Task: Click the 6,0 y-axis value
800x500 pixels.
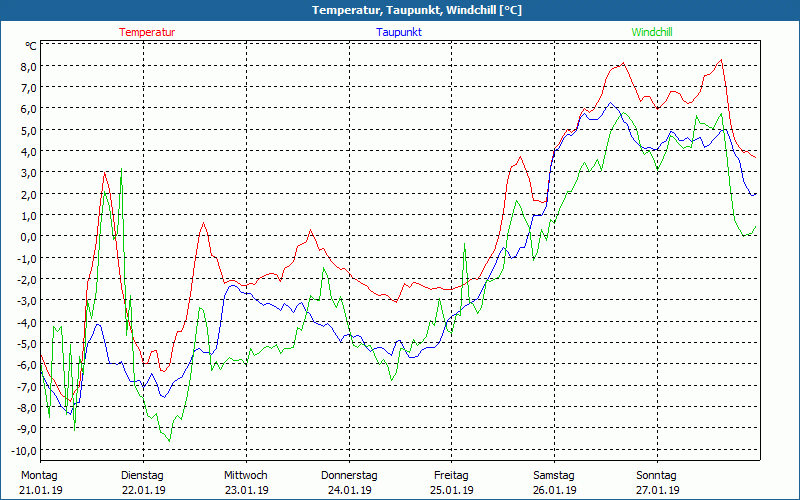Action: coord(28,109)
